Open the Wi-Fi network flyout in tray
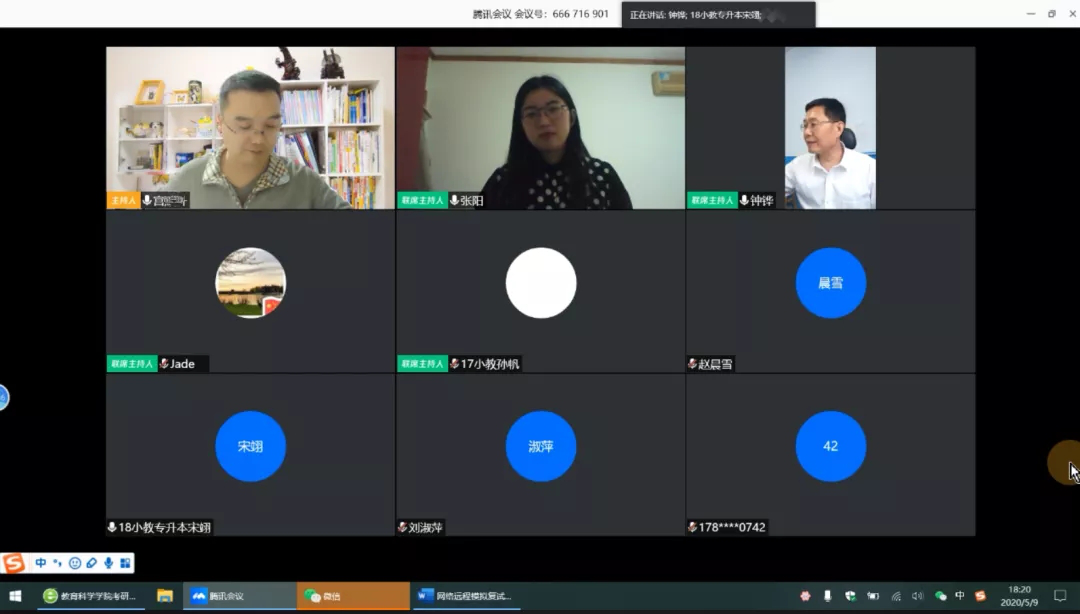This screenshot has width=1080, height=614. (x=895, y=596)
